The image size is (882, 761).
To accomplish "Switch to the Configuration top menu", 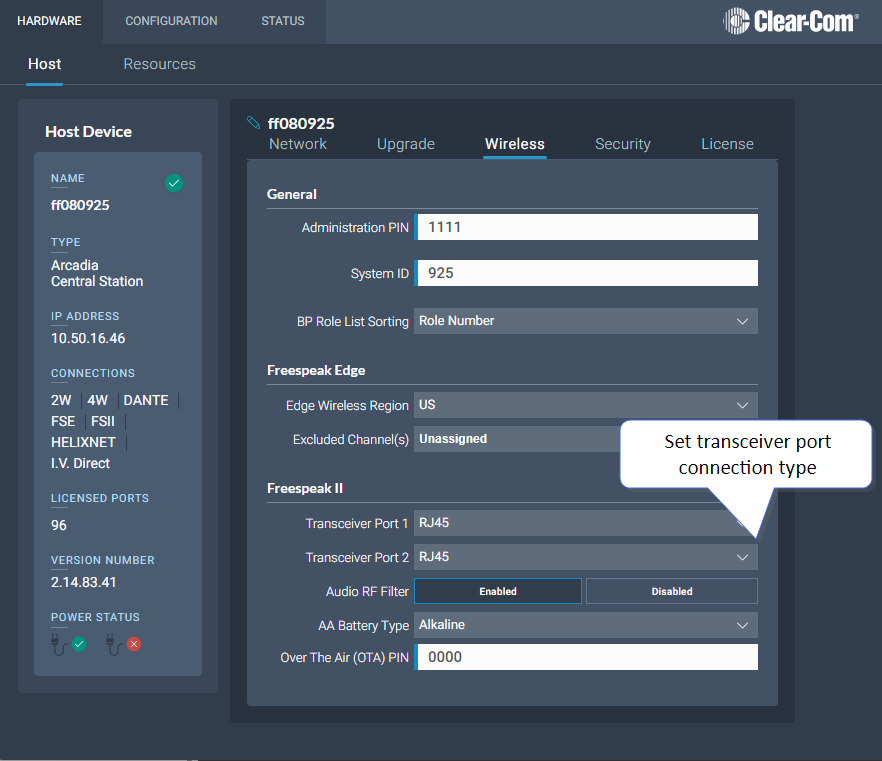I will pyautogui.click(x=171, y=21).
